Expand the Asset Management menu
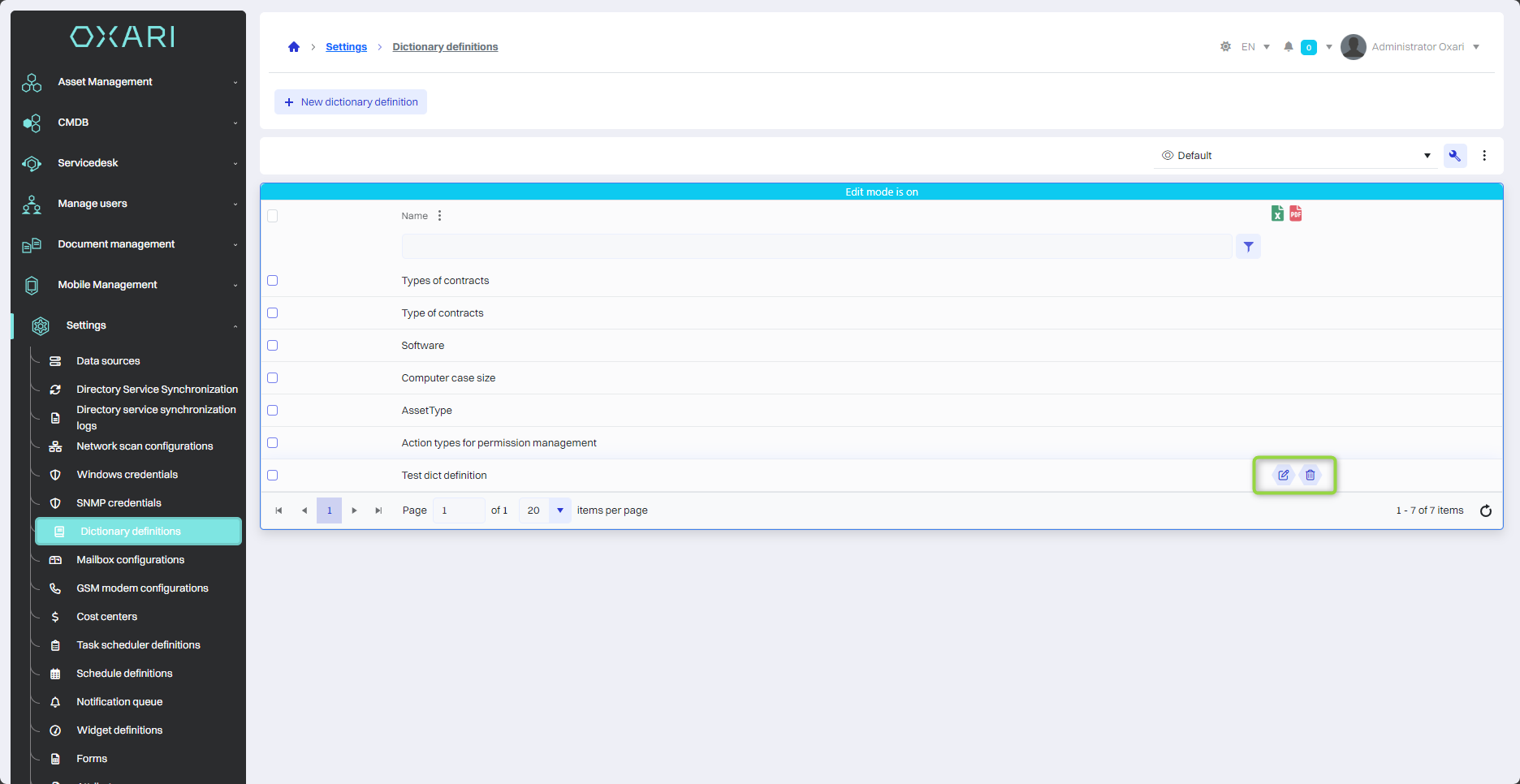1520x784 pixels. (128, 82)
